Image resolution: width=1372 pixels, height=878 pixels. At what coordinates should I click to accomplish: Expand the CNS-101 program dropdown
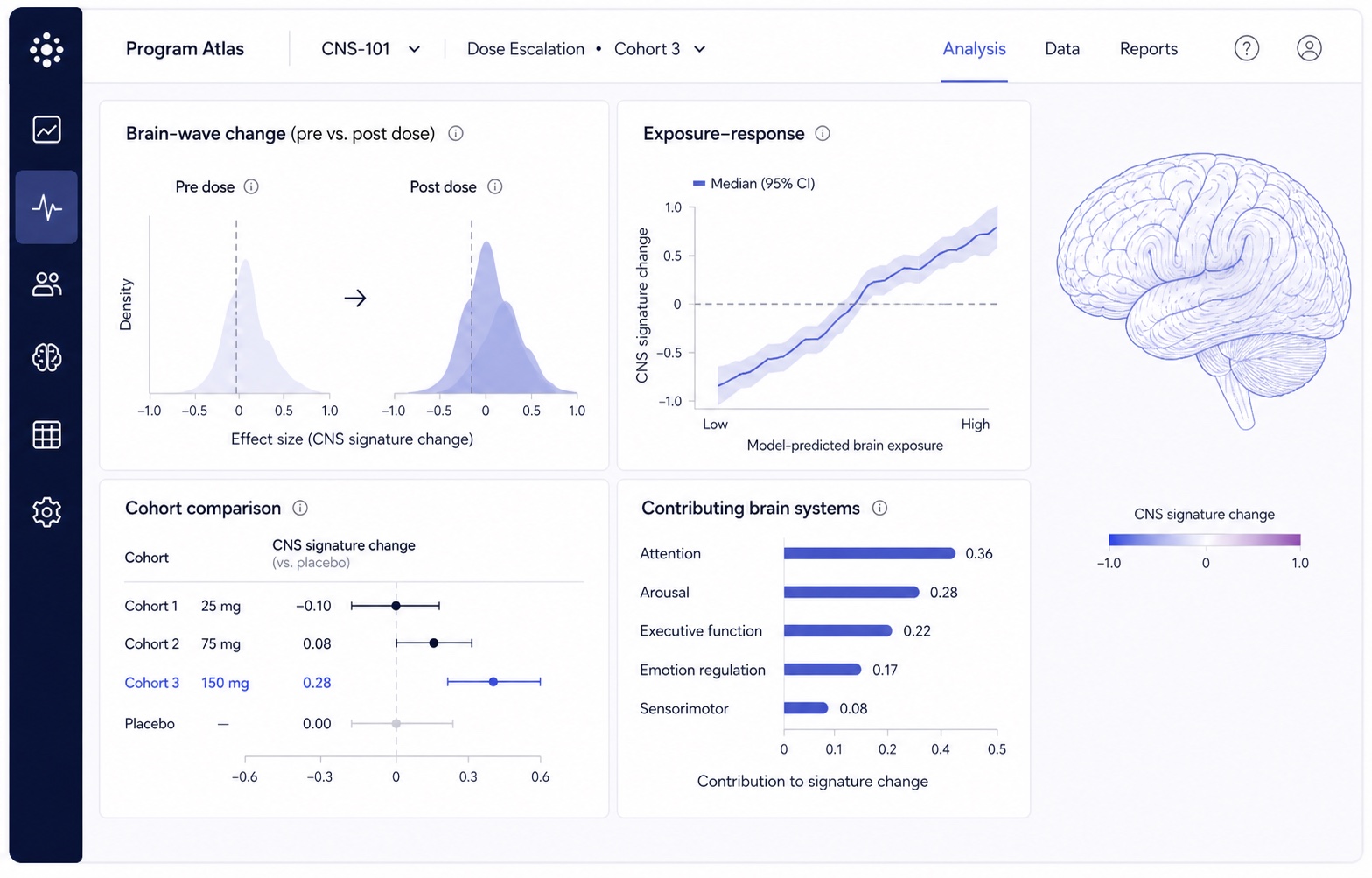point(415,49)
